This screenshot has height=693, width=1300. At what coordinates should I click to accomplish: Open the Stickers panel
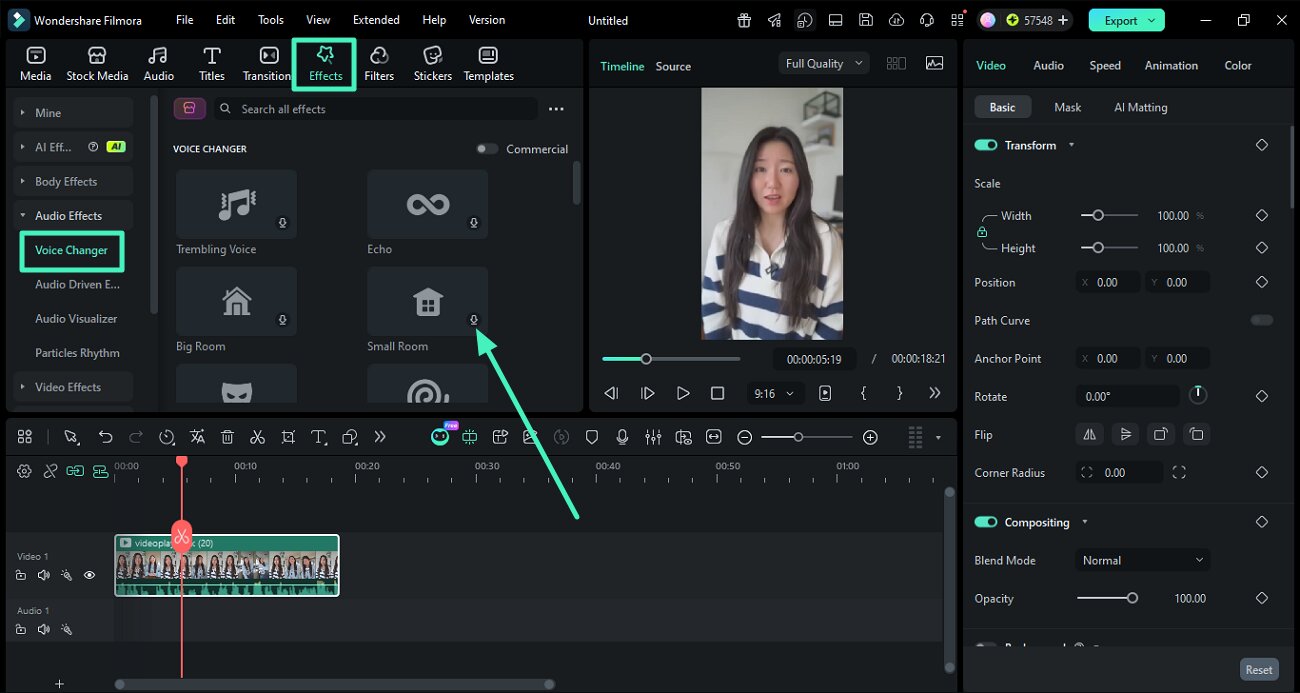tap(433, 64)
